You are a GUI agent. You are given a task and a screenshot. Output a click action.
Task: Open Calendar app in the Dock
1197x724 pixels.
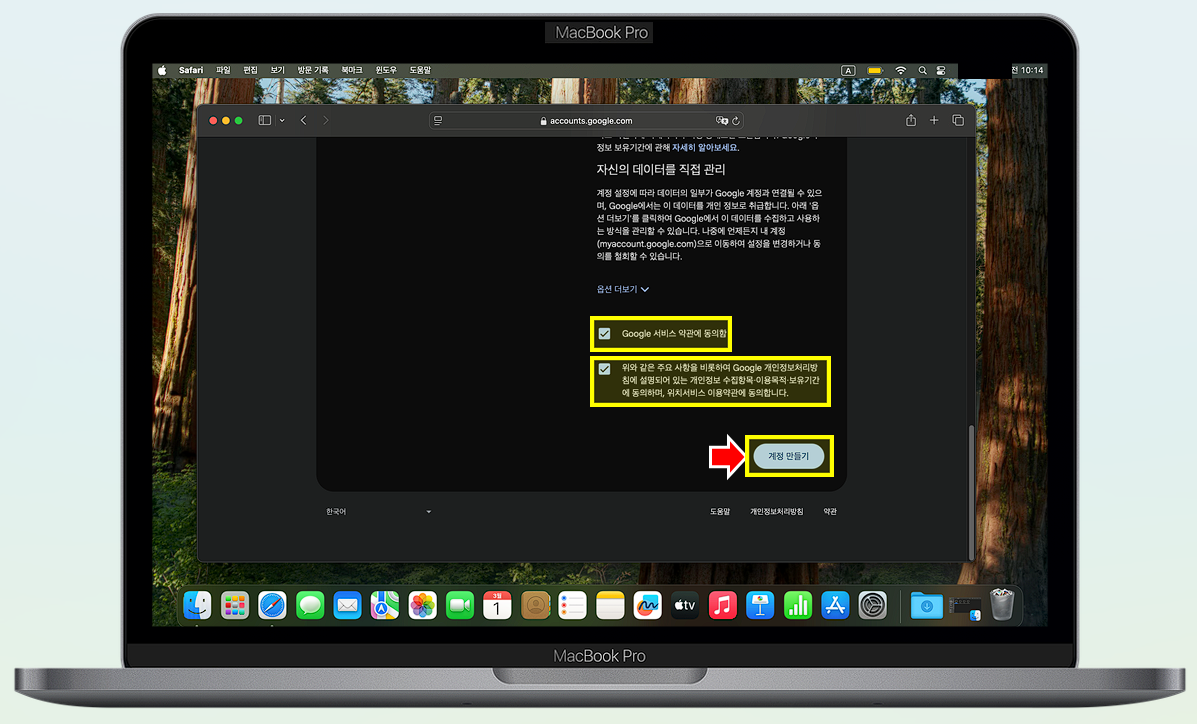point(497,606)
